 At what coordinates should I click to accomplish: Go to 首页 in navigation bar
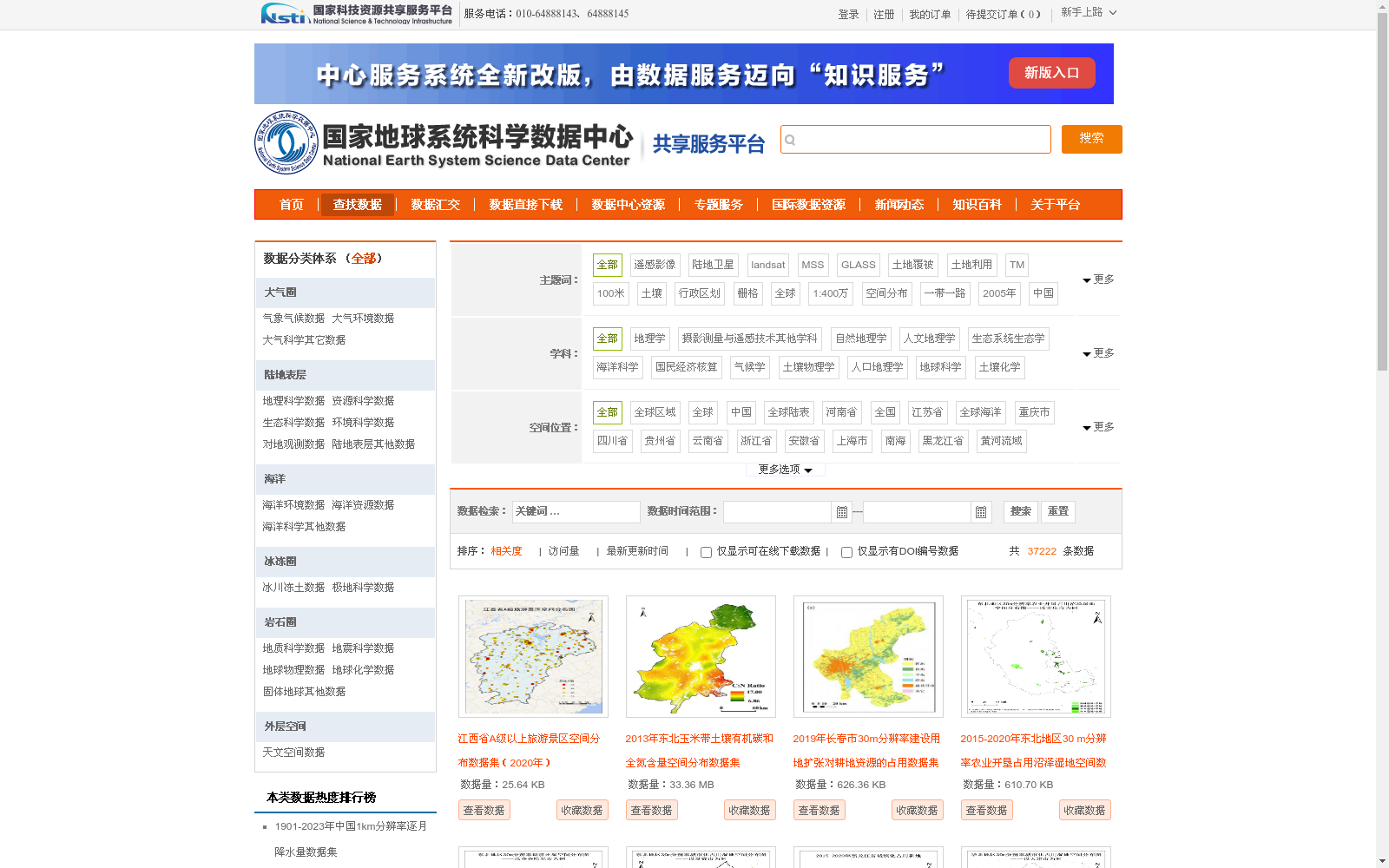[x=292, y=205]
